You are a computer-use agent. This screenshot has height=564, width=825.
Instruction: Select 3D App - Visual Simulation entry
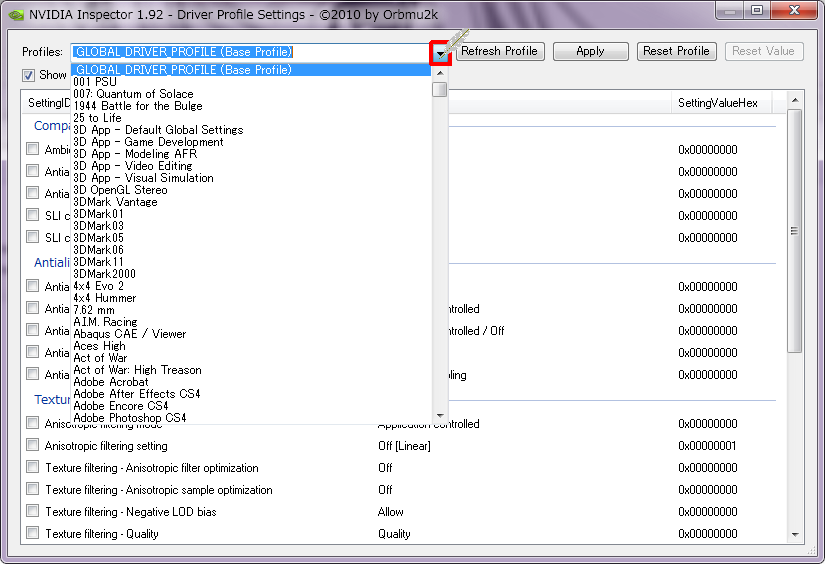tap(251, 178)
